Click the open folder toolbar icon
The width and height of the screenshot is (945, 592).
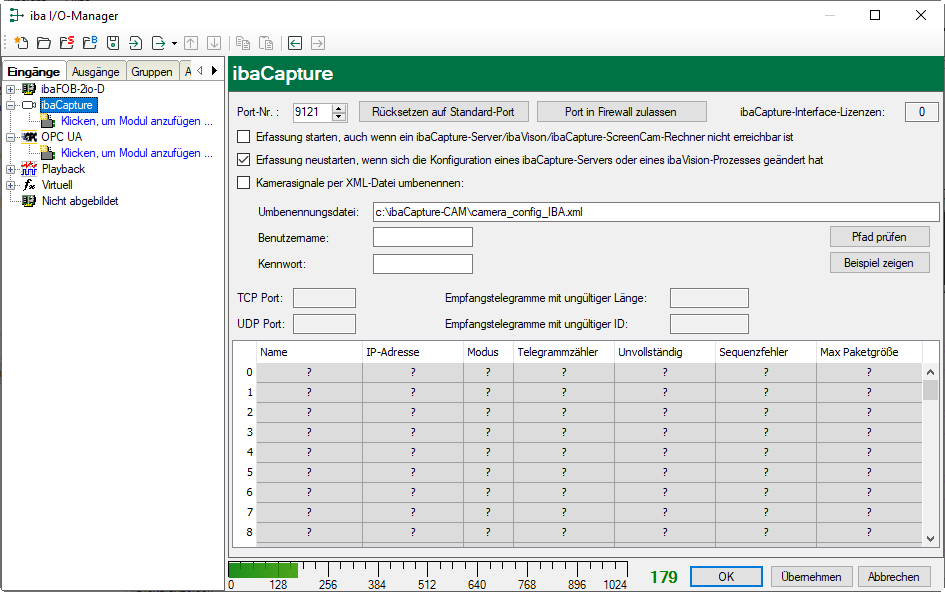click(x=43, y=43)
